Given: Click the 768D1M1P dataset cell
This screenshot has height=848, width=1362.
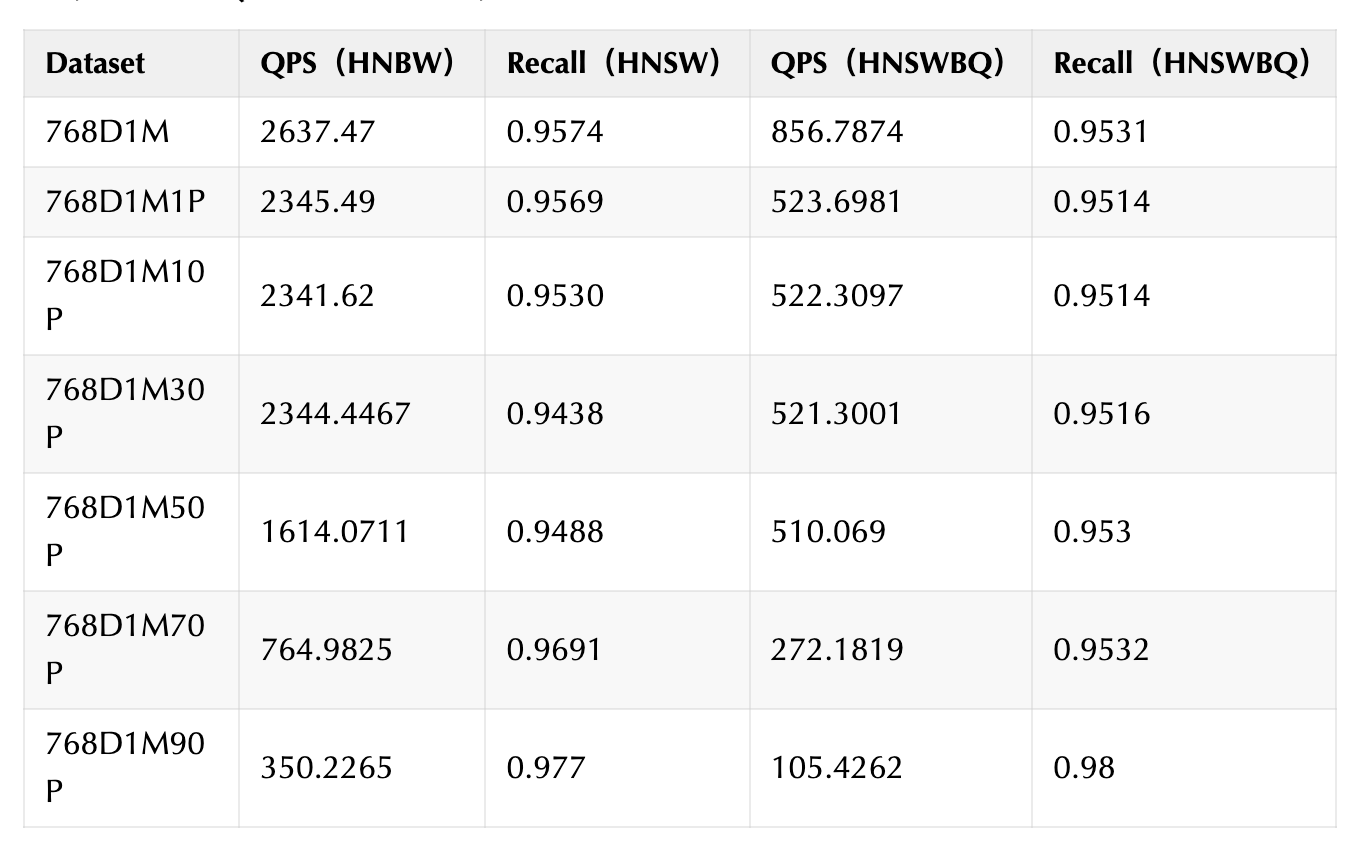Looking at the screenshot, I should pyautogui.click(x=125, y=202).
